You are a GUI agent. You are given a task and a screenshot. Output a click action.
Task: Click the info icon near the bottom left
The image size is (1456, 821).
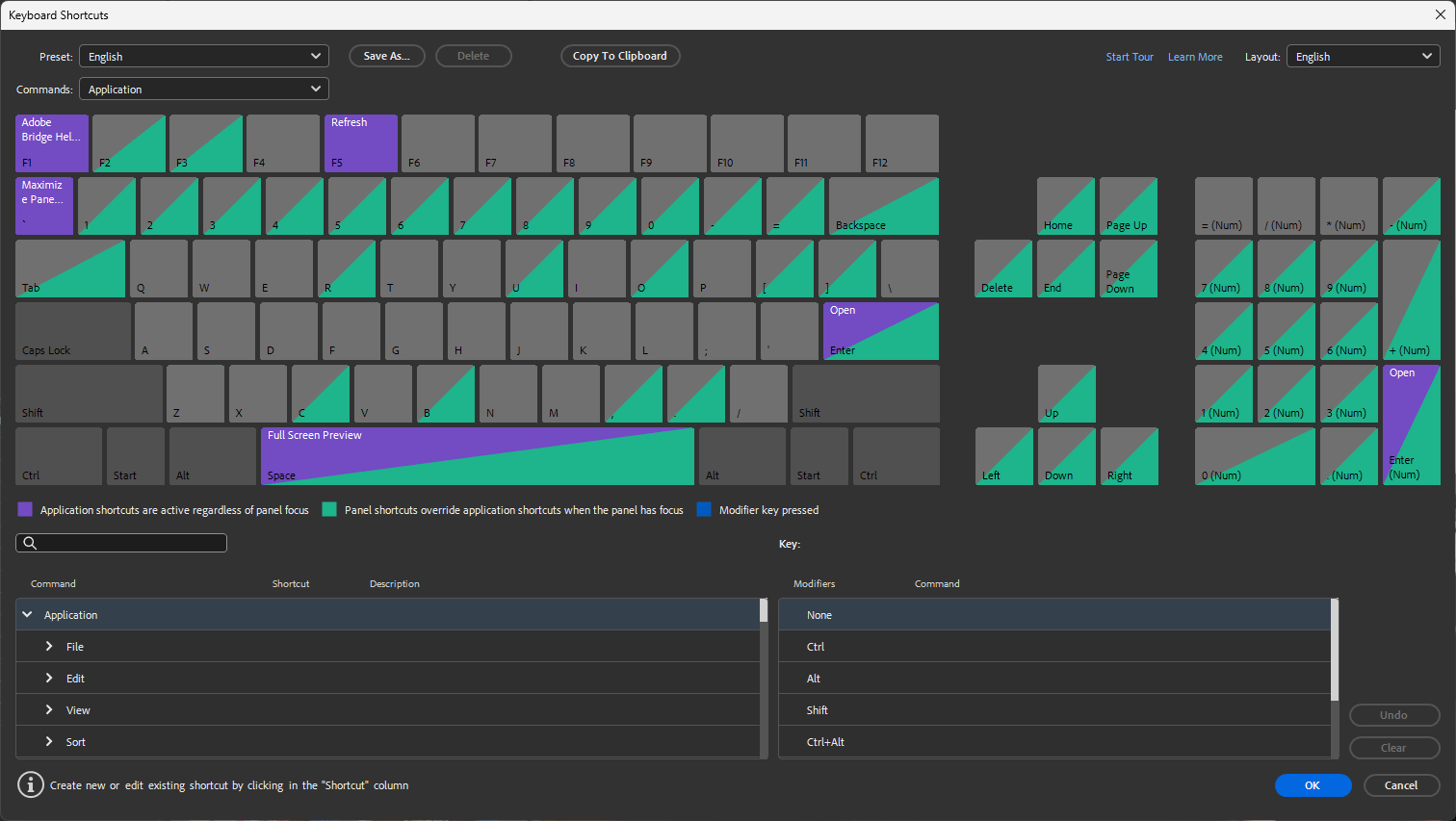coord(30,784)
